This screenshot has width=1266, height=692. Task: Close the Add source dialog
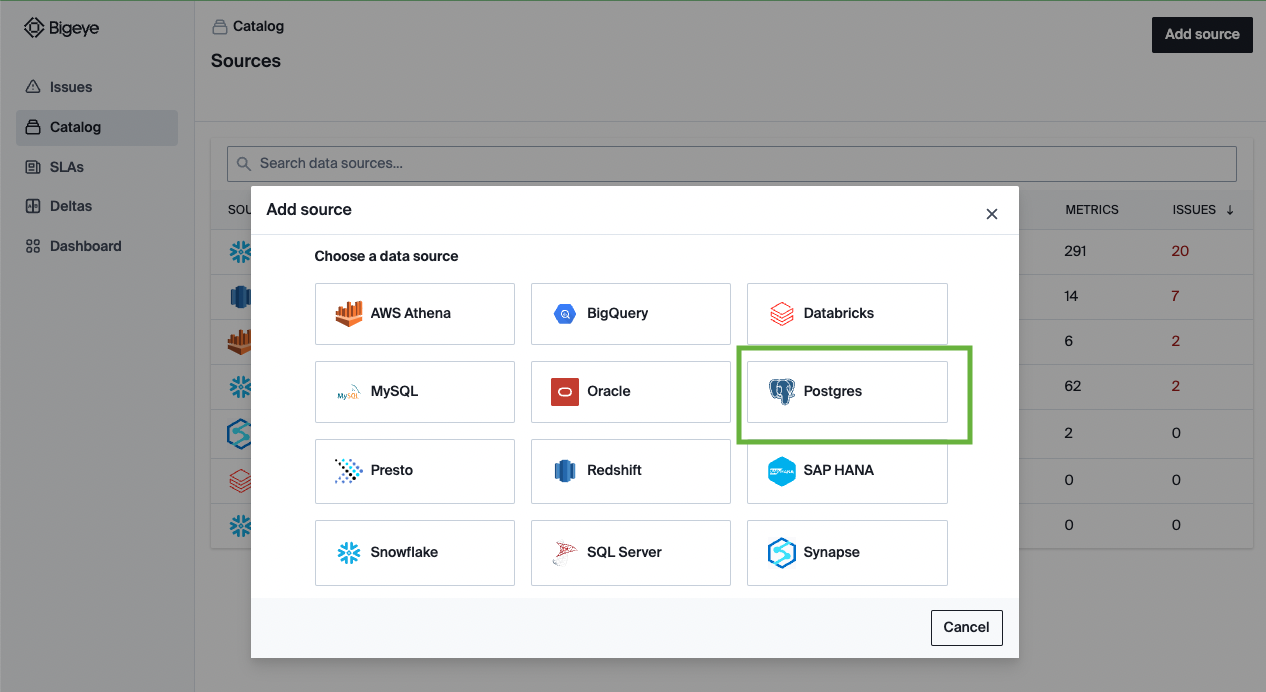[992, 214]
